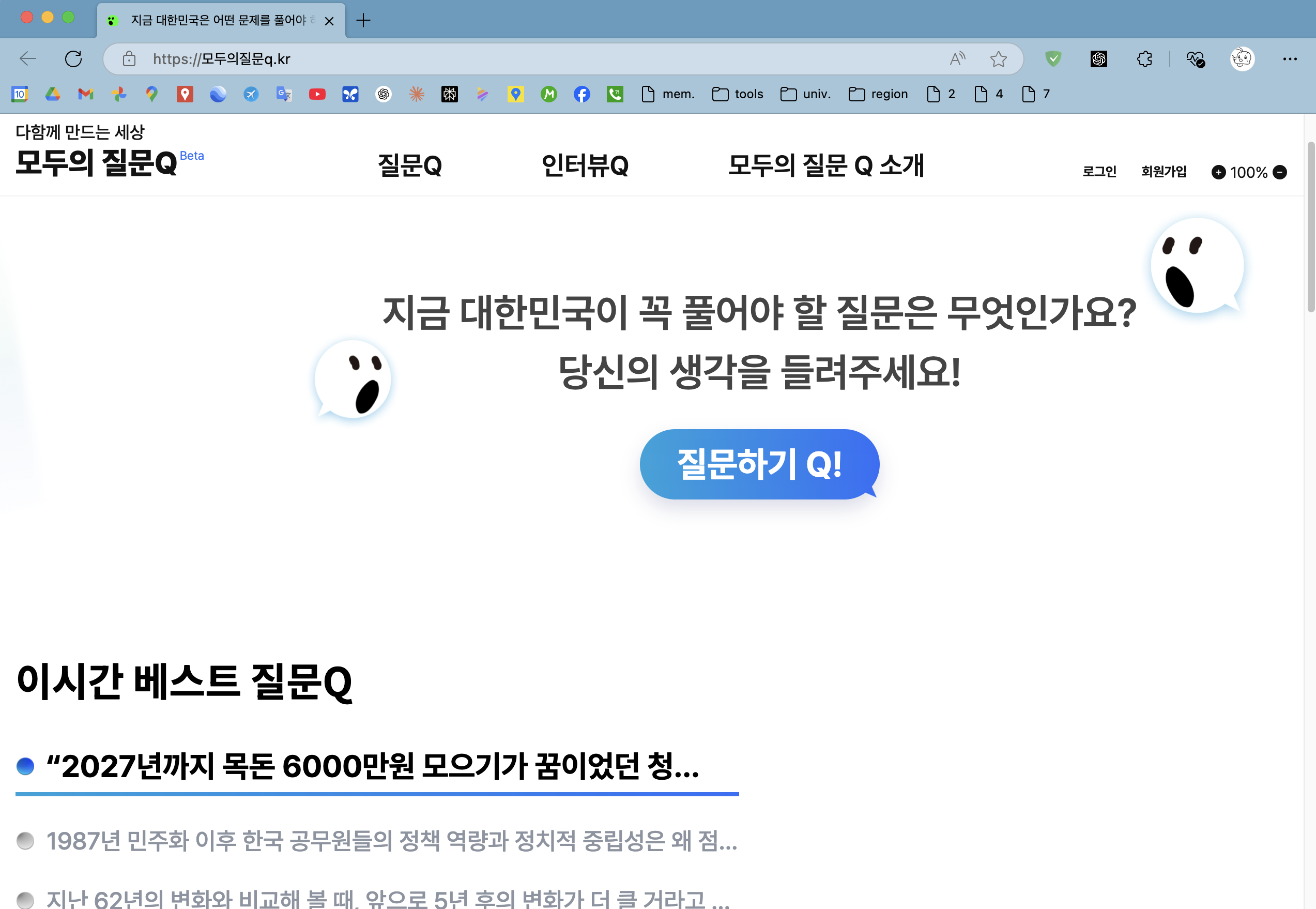Image resolution: width=1316 pixels, height=909 pixels.
Task: Select the blue-dot best question about 6000만원
Action: (373, 766)
